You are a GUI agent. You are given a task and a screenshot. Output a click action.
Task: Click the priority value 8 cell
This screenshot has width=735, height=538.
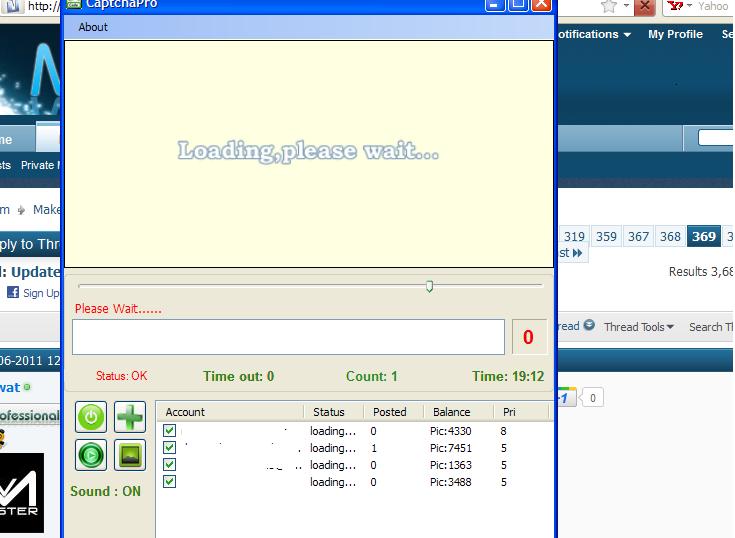click(x=503, y=431)
